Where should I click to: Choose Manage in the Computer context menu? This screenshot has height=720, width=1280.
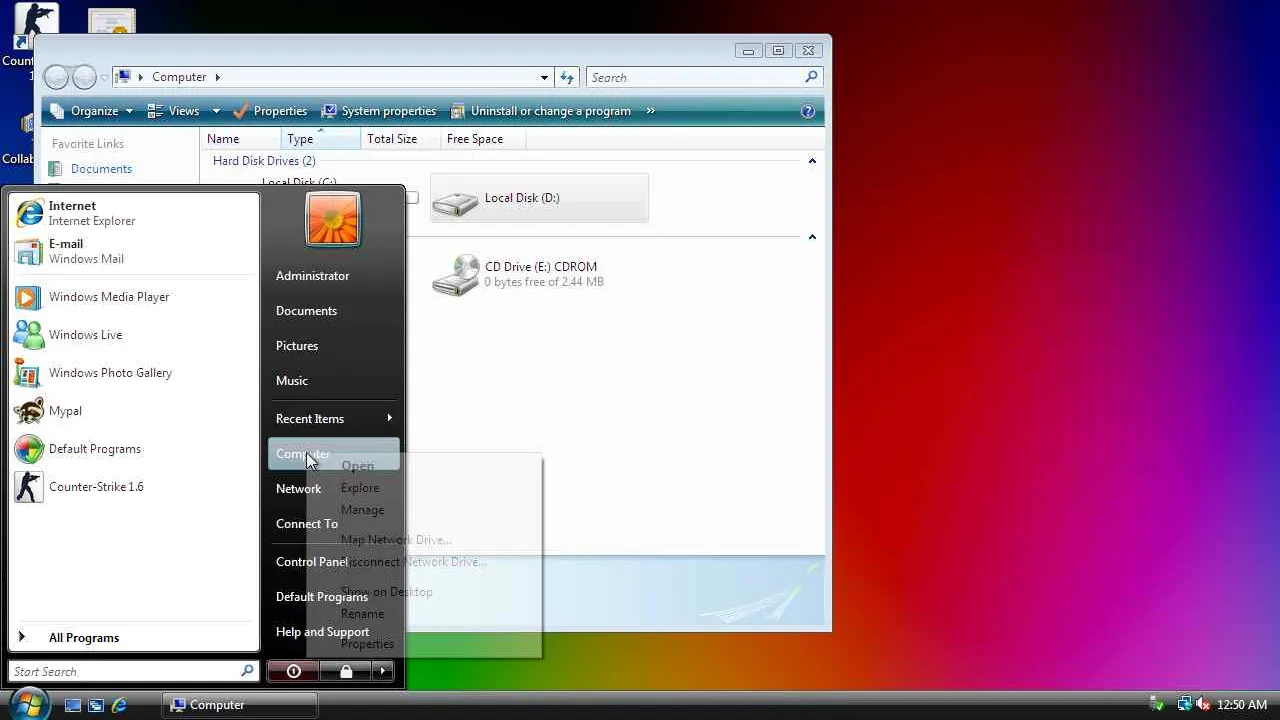(x=362, y=510)
